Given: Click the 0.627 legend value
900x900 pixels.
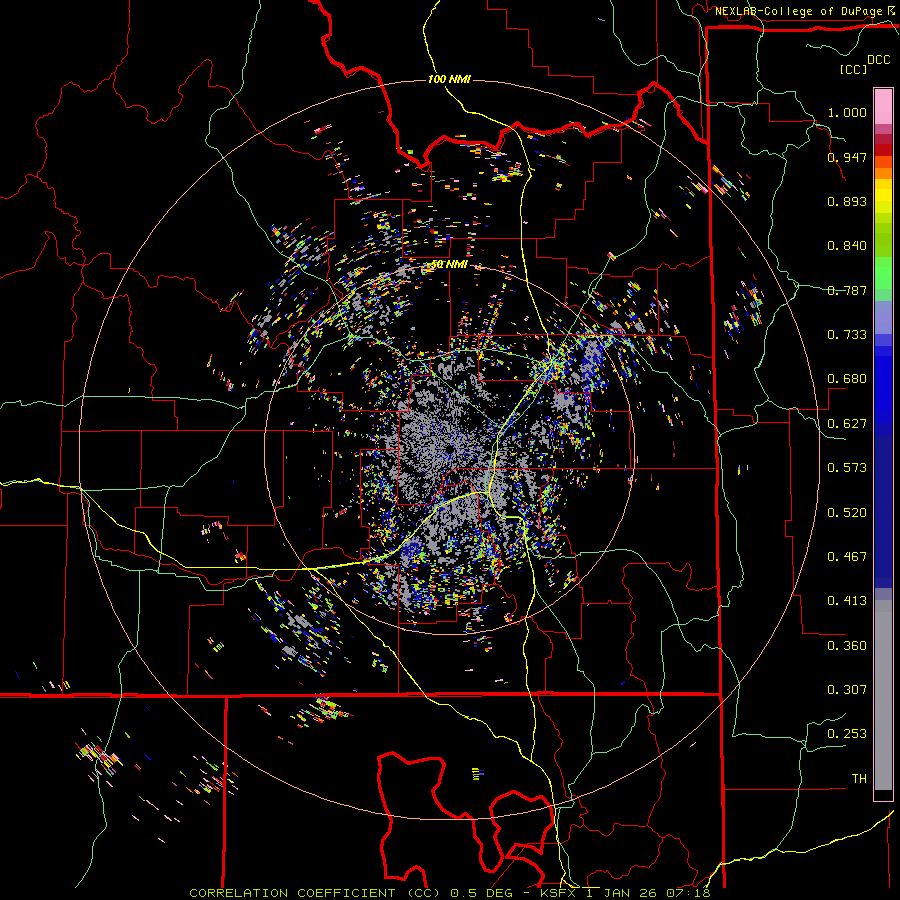Looking at the screenshot, I should click(x=847, y=424).
